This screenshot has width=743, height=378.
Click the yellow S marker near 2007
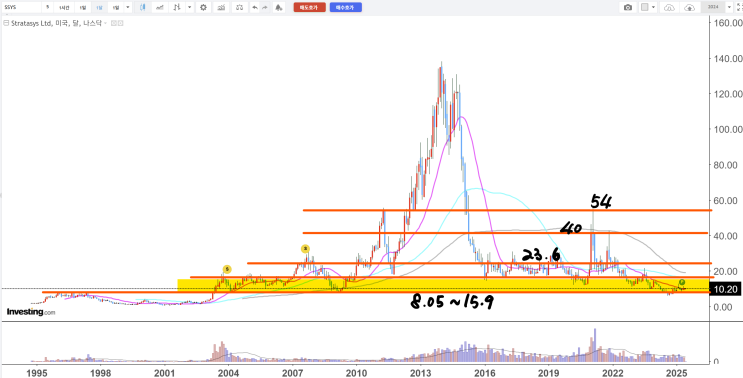306,248
